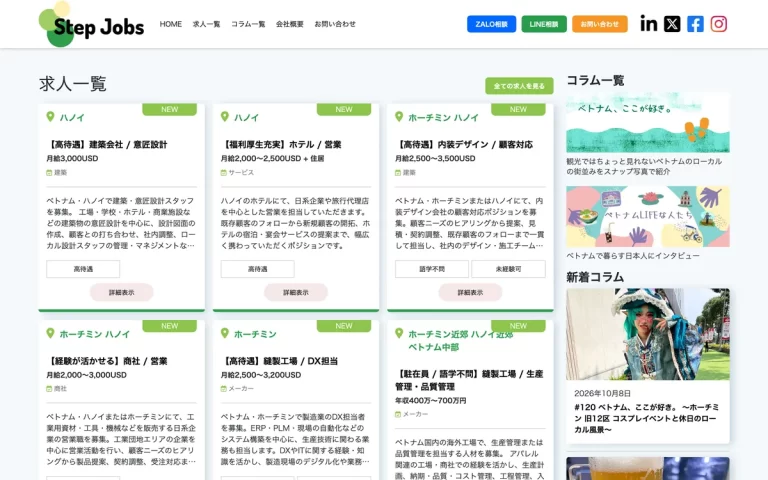The image size is (768, 480).
Task: Open job 【駐在員 / 語学不問】縫製工場 / 生産管理・品質管理
Action: point(469,380)
